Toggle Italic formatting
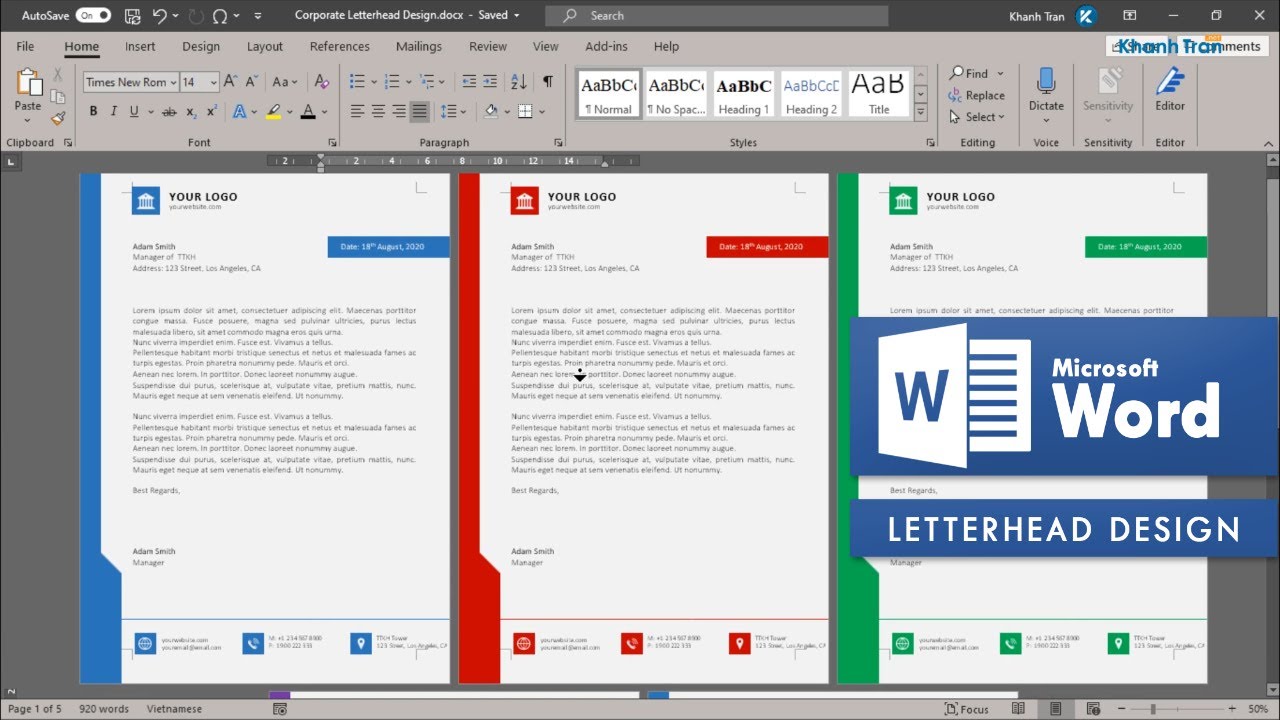 [115, 112]
